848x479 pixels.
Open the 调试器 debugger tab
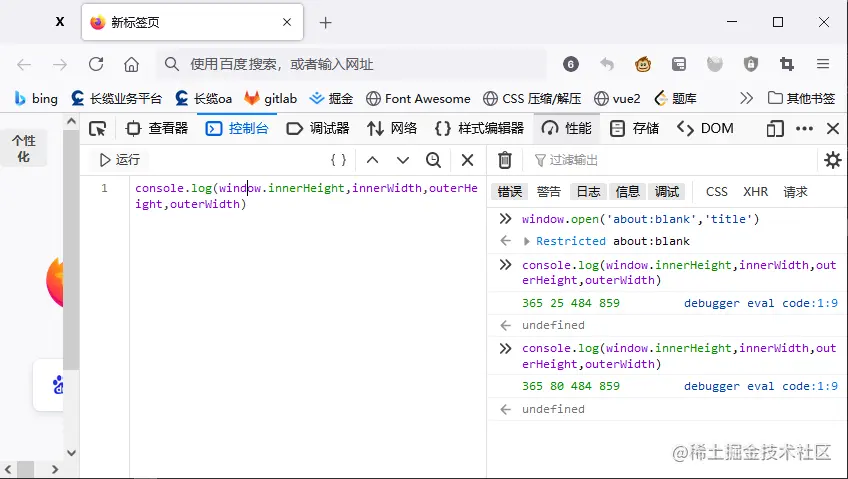[x=317, y=129]
